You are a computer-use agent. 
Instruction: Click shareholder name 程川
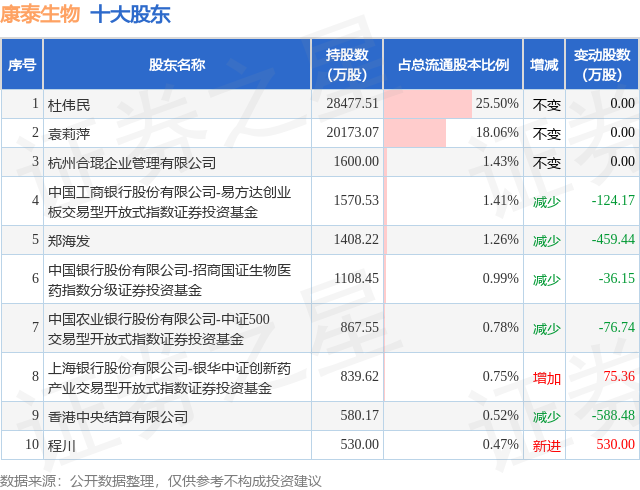pos(62,445)
